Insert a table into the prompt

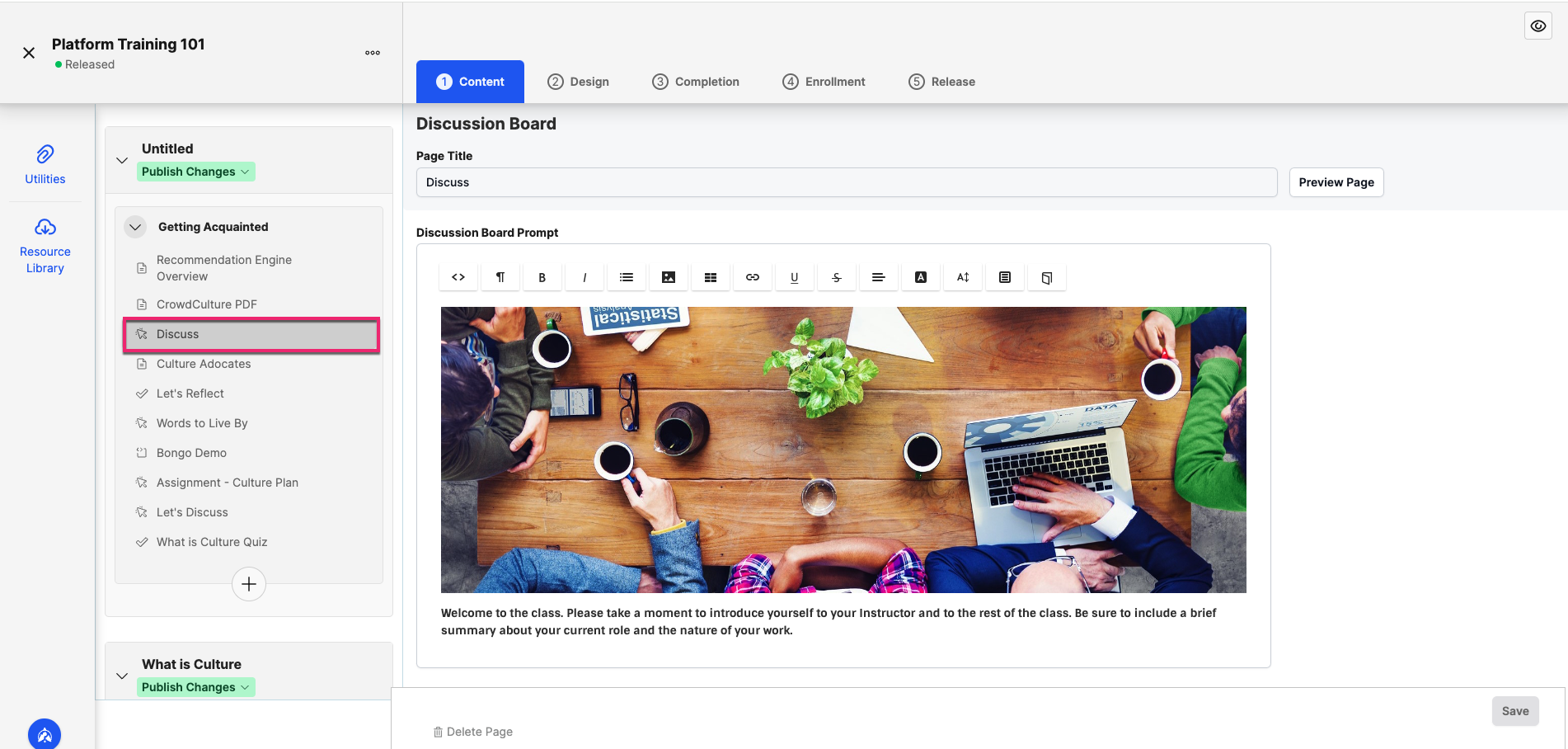pyautogui.click(x=710, y=277)
